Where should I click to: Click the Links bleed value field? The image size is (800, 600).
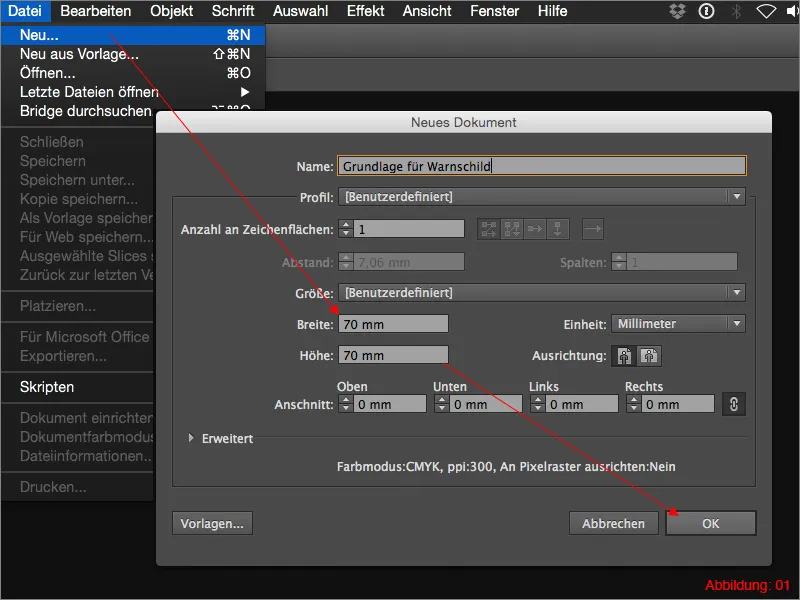pos(582,404)
